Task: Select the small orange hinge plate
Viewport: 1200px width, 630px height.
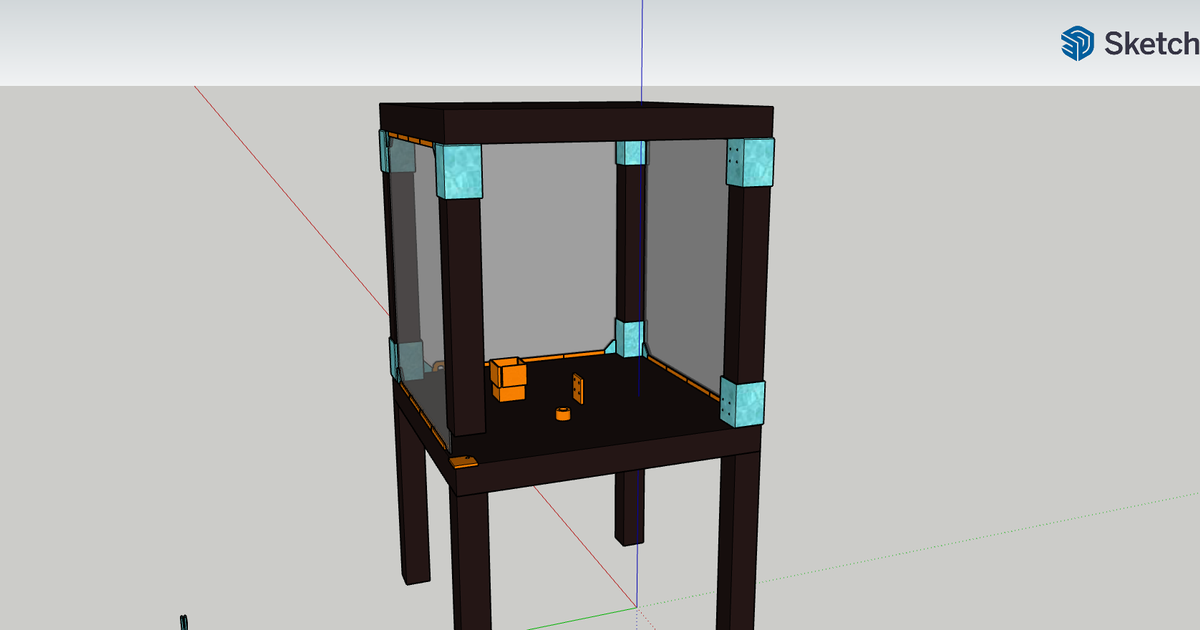Action: [x=580, y=388]
